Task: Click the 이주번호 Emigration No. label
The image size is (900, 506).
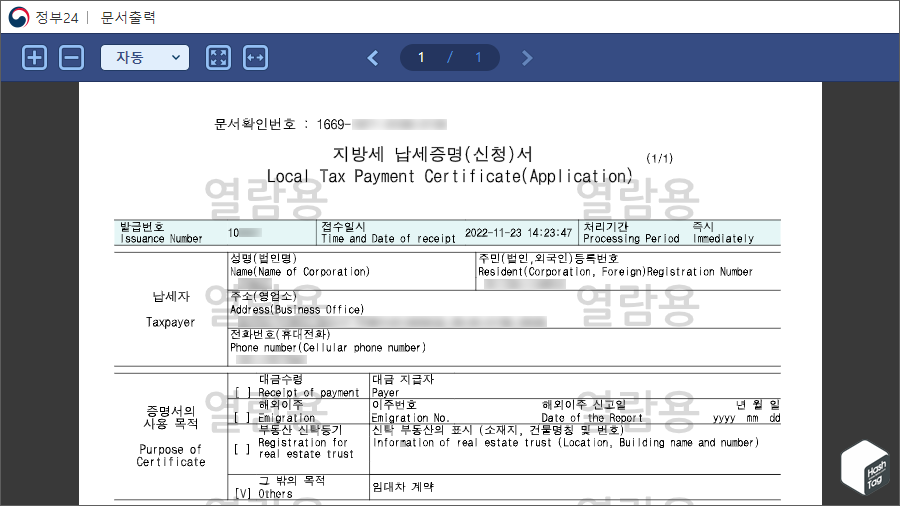Action: pyautogui.click(x=410, y=411)
